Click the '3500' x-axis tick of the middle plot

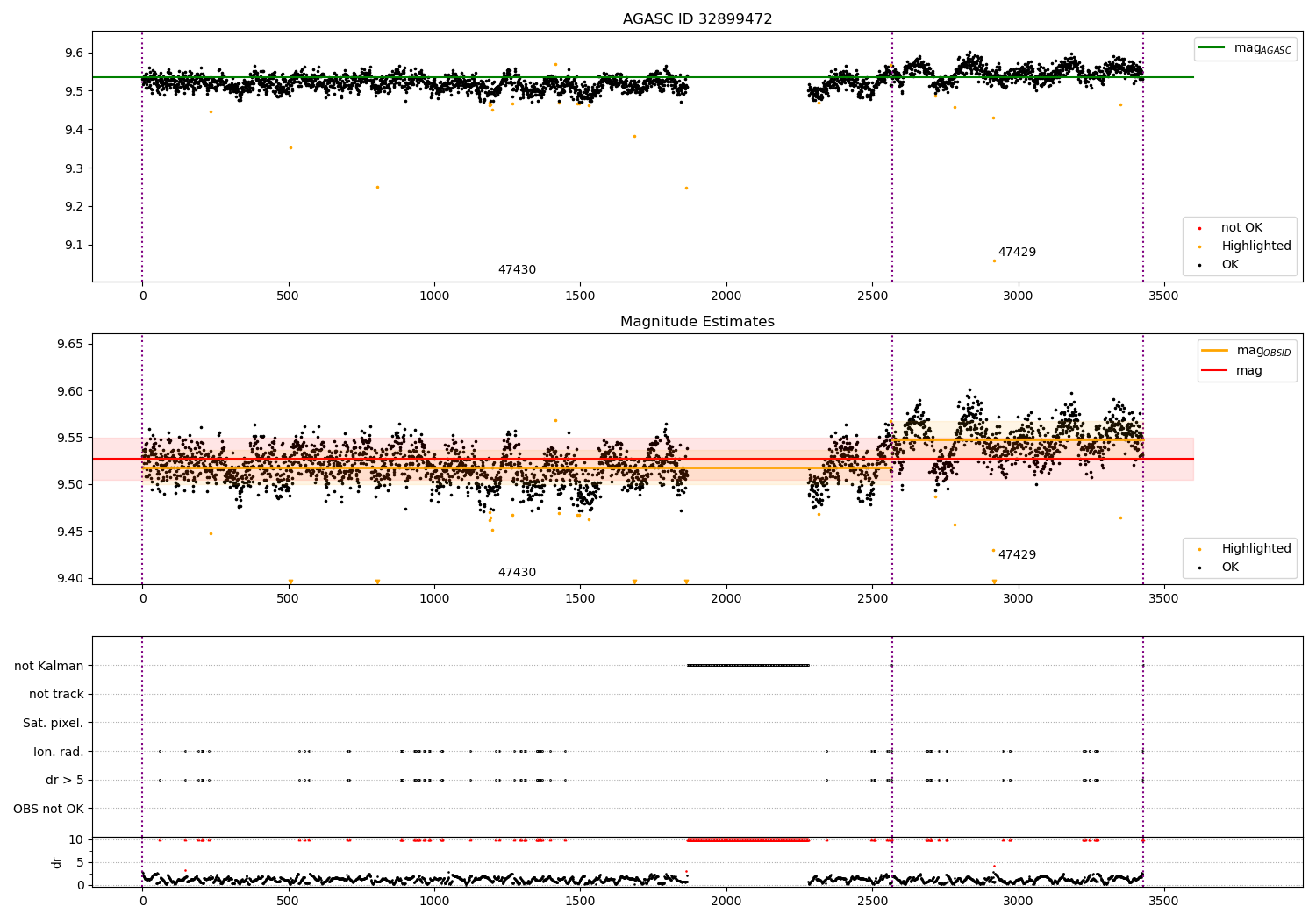(1164, 599)
